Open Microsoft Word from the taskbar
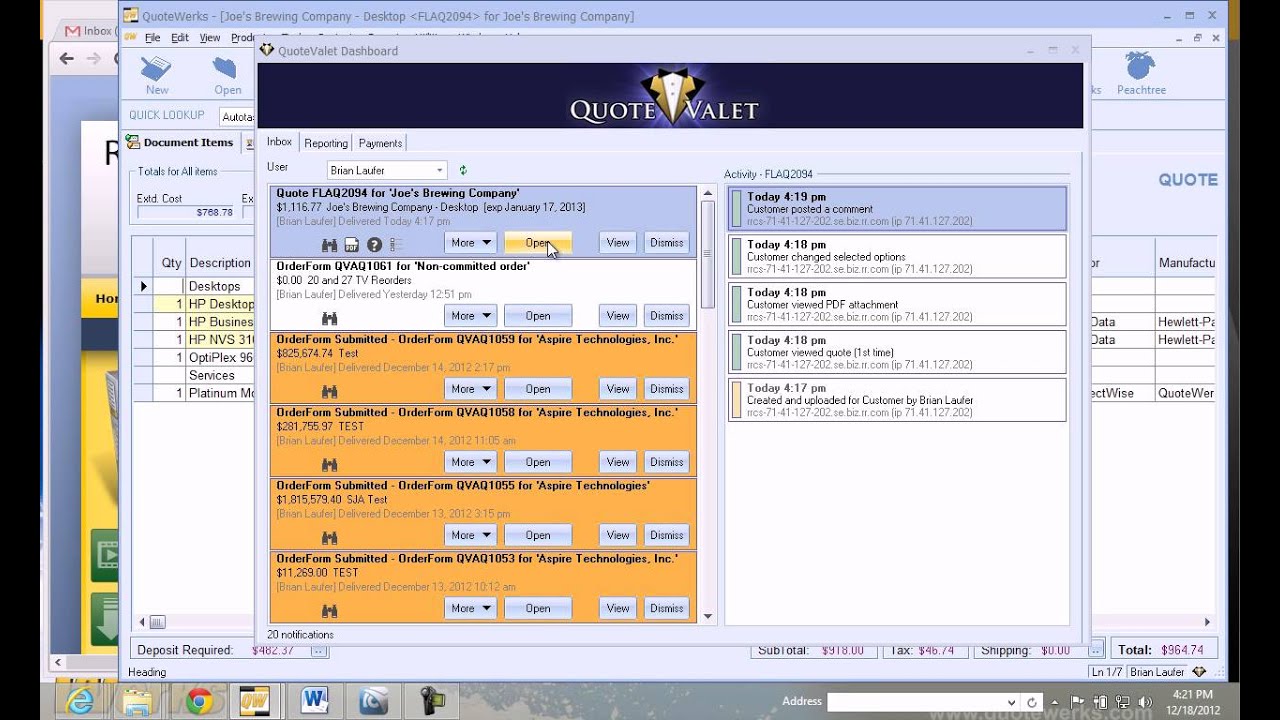Viewport: 1280px width, 720px height. tap(314, 701)
